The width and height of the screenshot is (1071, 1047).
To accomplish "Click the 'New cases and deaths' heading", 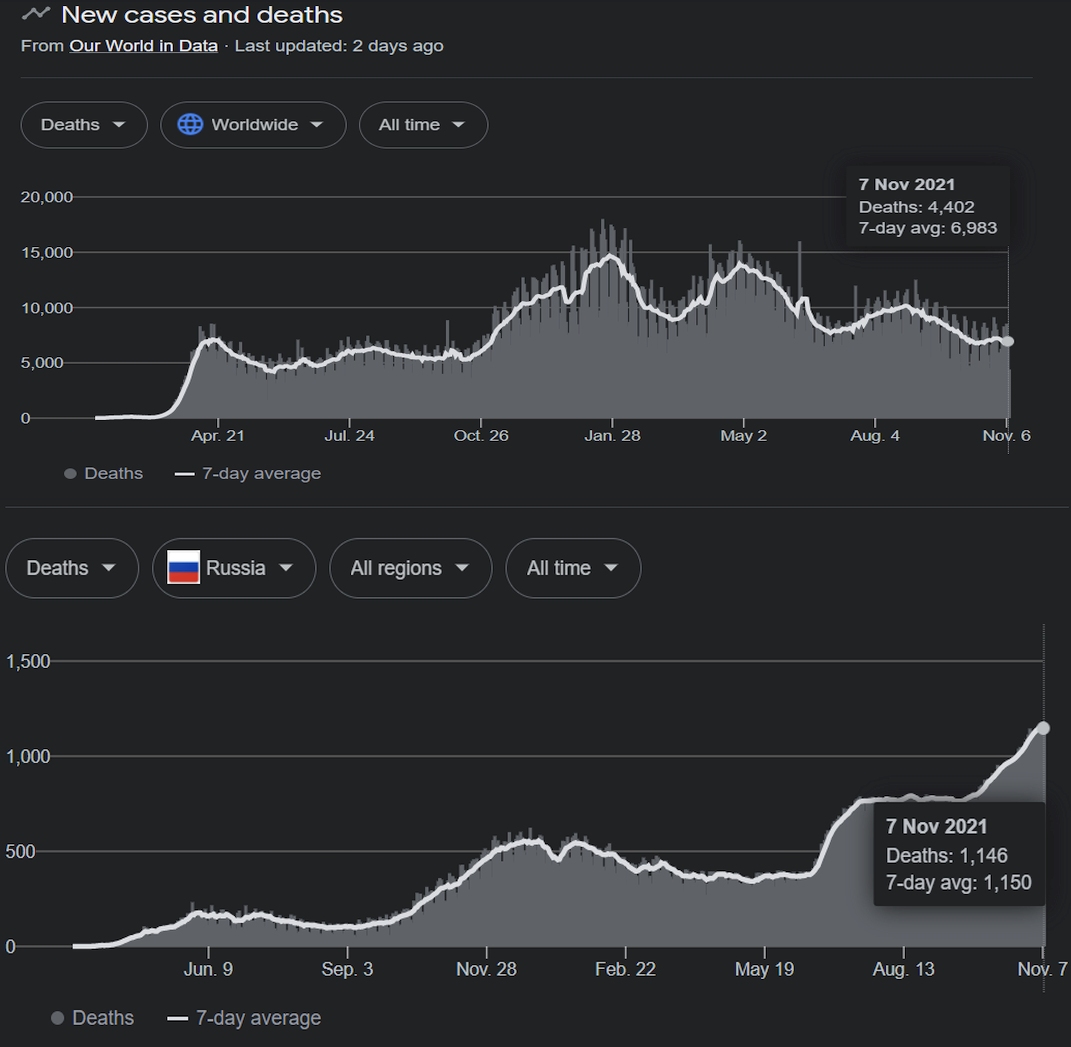I will click(x=202, y=14).
